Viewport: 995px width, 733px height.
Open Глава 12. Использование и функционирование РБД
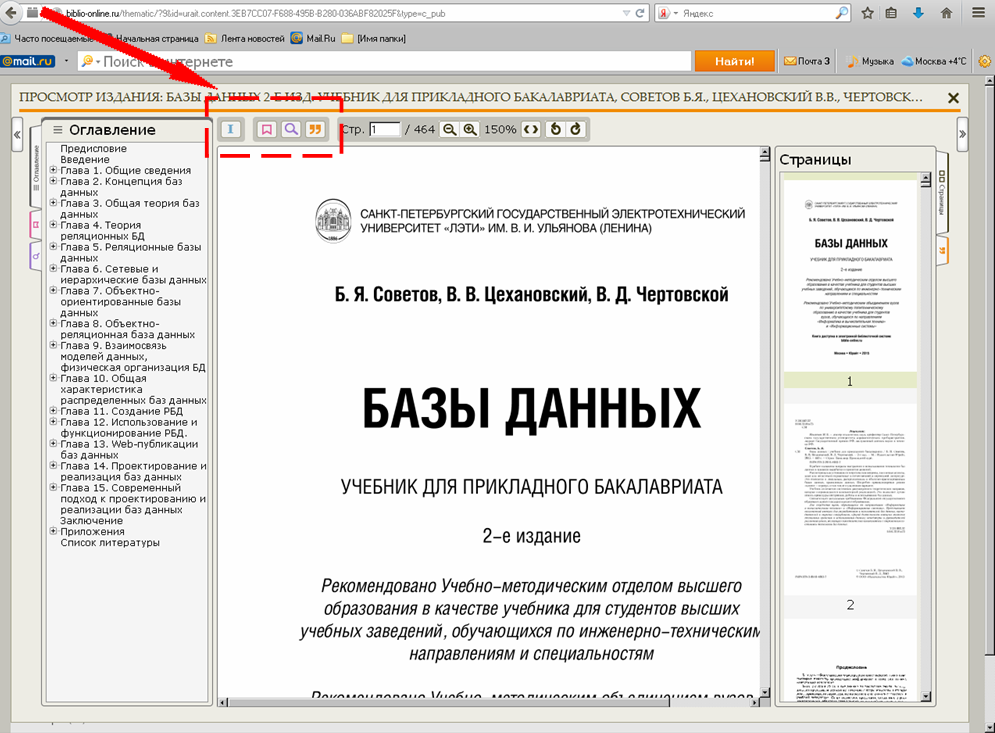[x=129, y=428]
